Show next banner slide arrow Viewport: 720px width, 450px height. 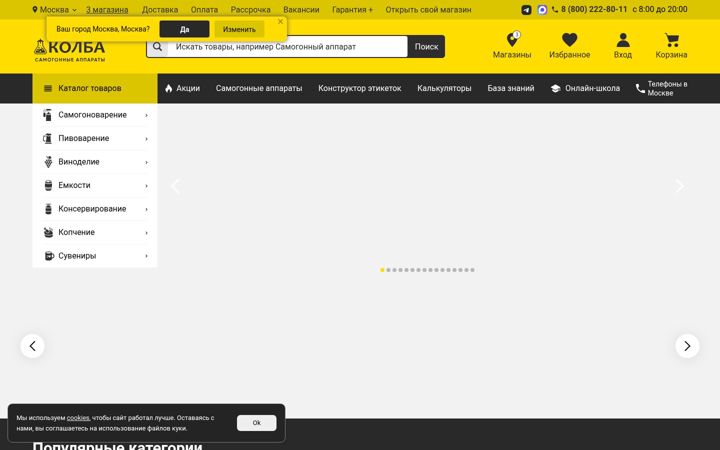coord(680,186)
